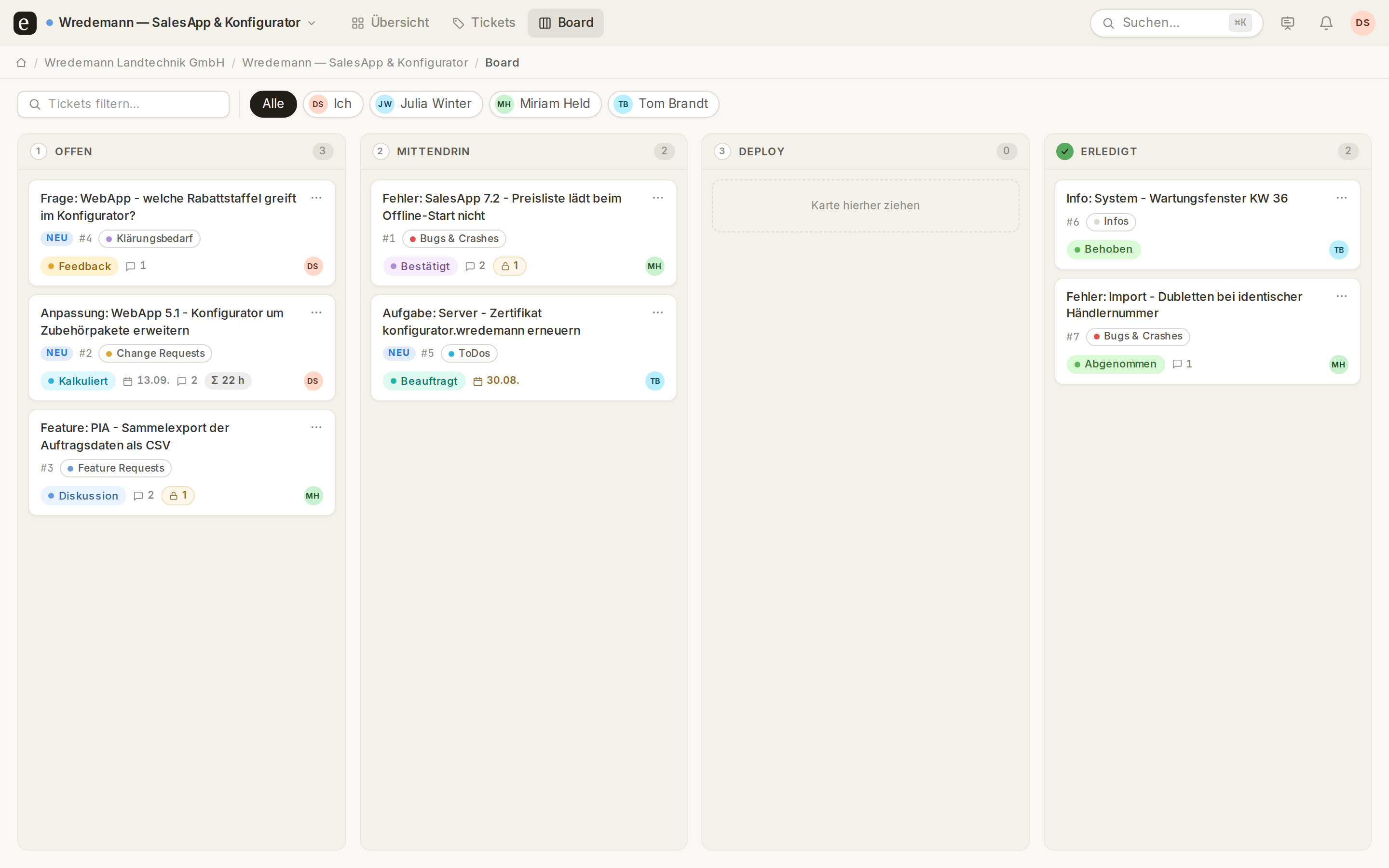Switch to the Übersicht tab
The image size is (1389, 868).
click(x=390, y=23)
